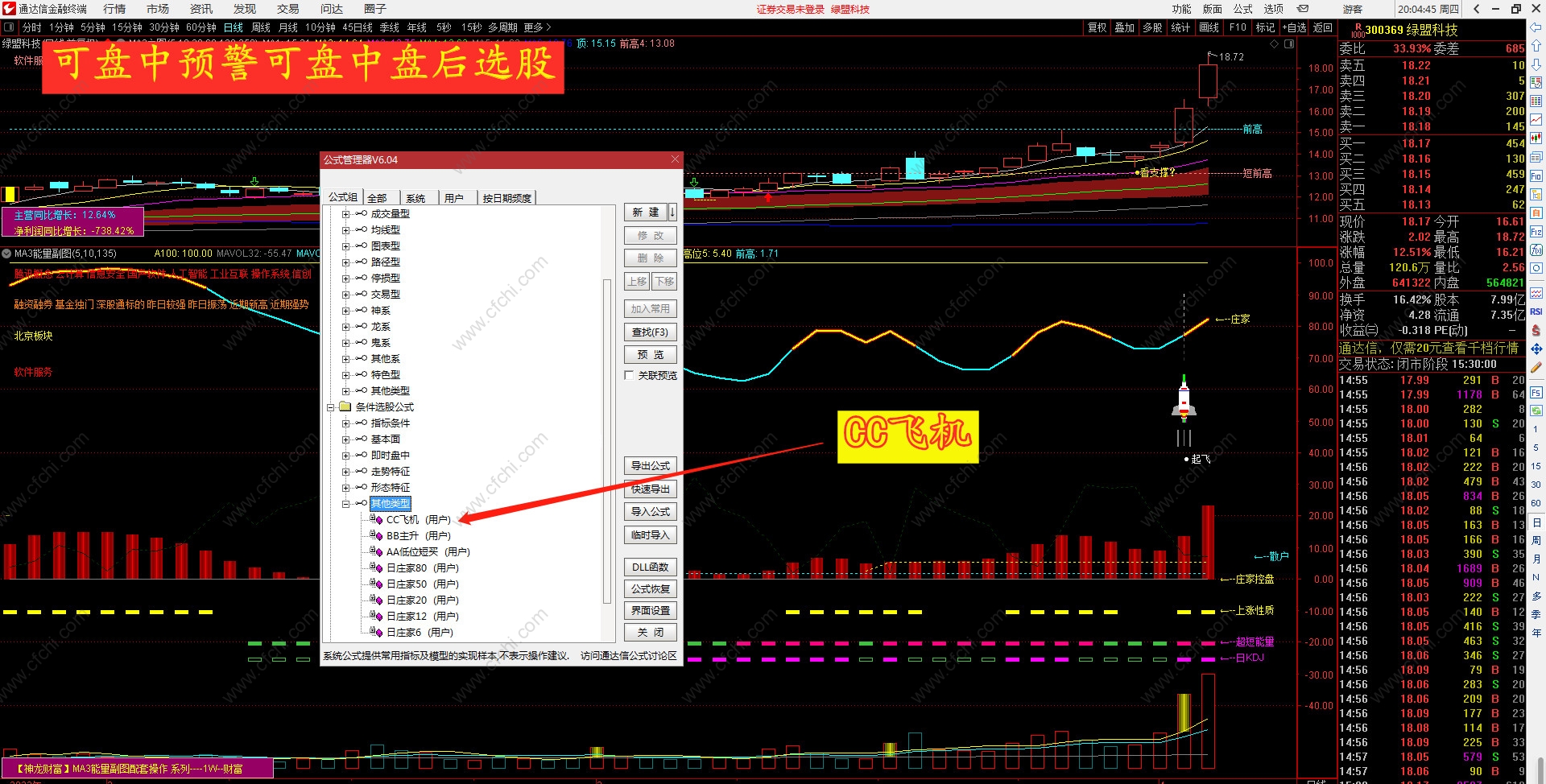The width and height of the screenshot is (1546, 784).
Task: Select the CC飞机 (用户) formula
Action: (418, 520)
